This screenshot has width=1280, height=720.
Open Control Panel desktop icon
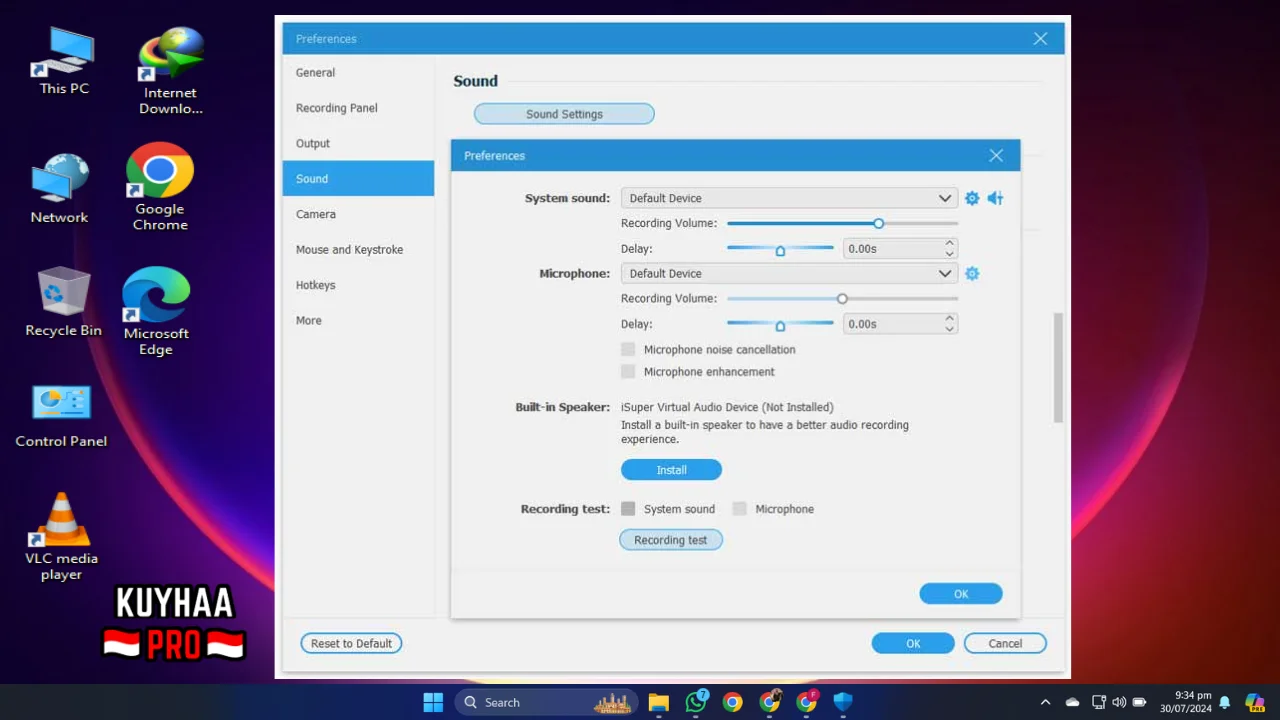(x=61, y=416)
